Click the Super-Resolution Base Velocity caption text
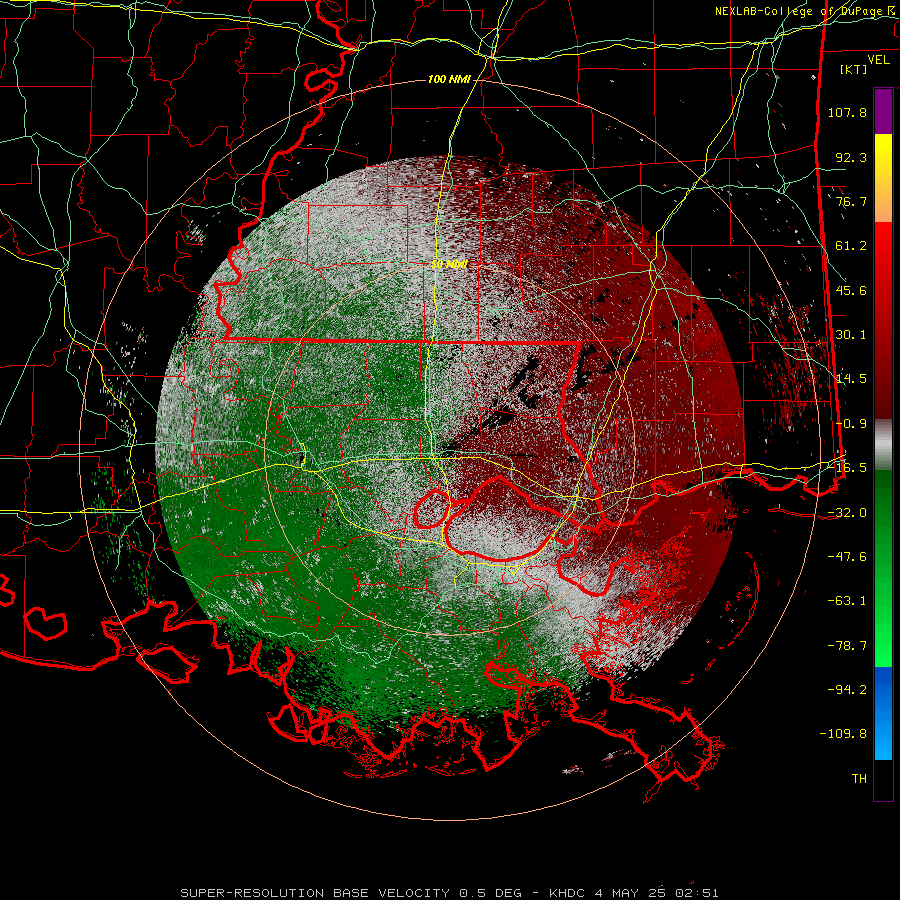This screenshot has height=900, width=900. pyautogui.click(x=449, y=893)
